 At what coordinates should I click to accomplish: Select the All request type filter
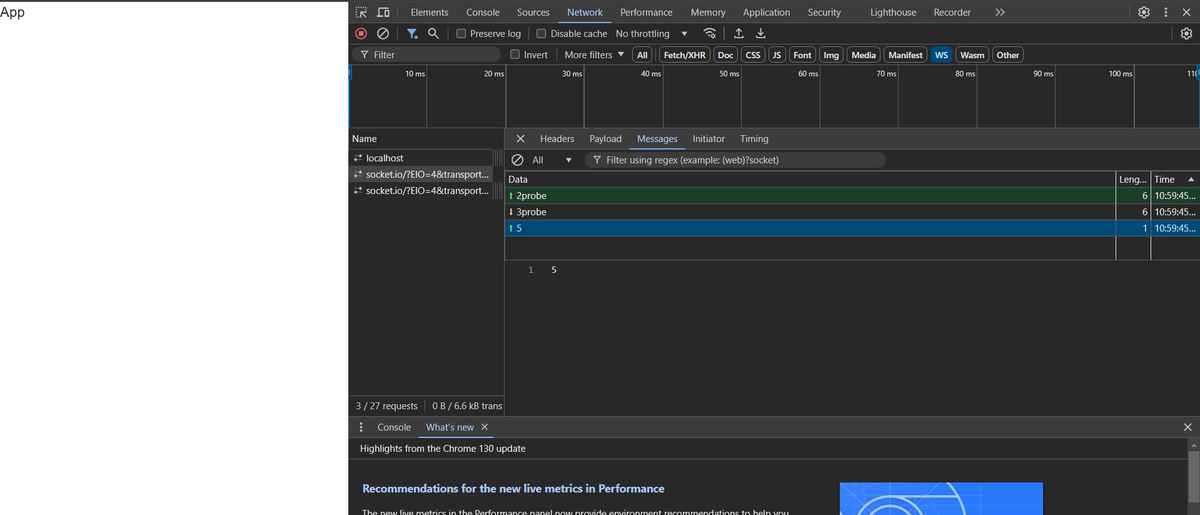coord(643,55)
